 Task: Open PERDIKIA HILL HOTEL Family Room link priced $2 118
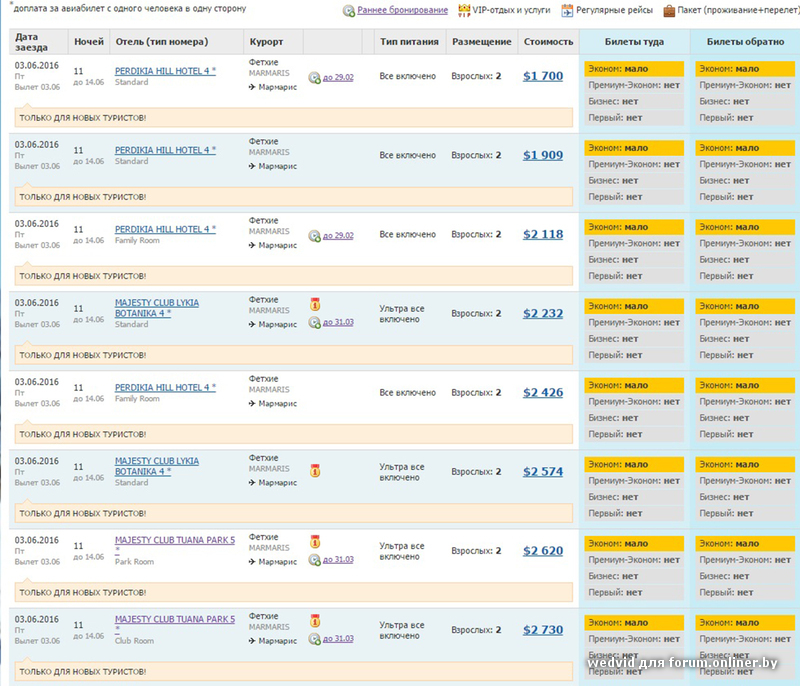pyautogui.click(x=165, y=230)
